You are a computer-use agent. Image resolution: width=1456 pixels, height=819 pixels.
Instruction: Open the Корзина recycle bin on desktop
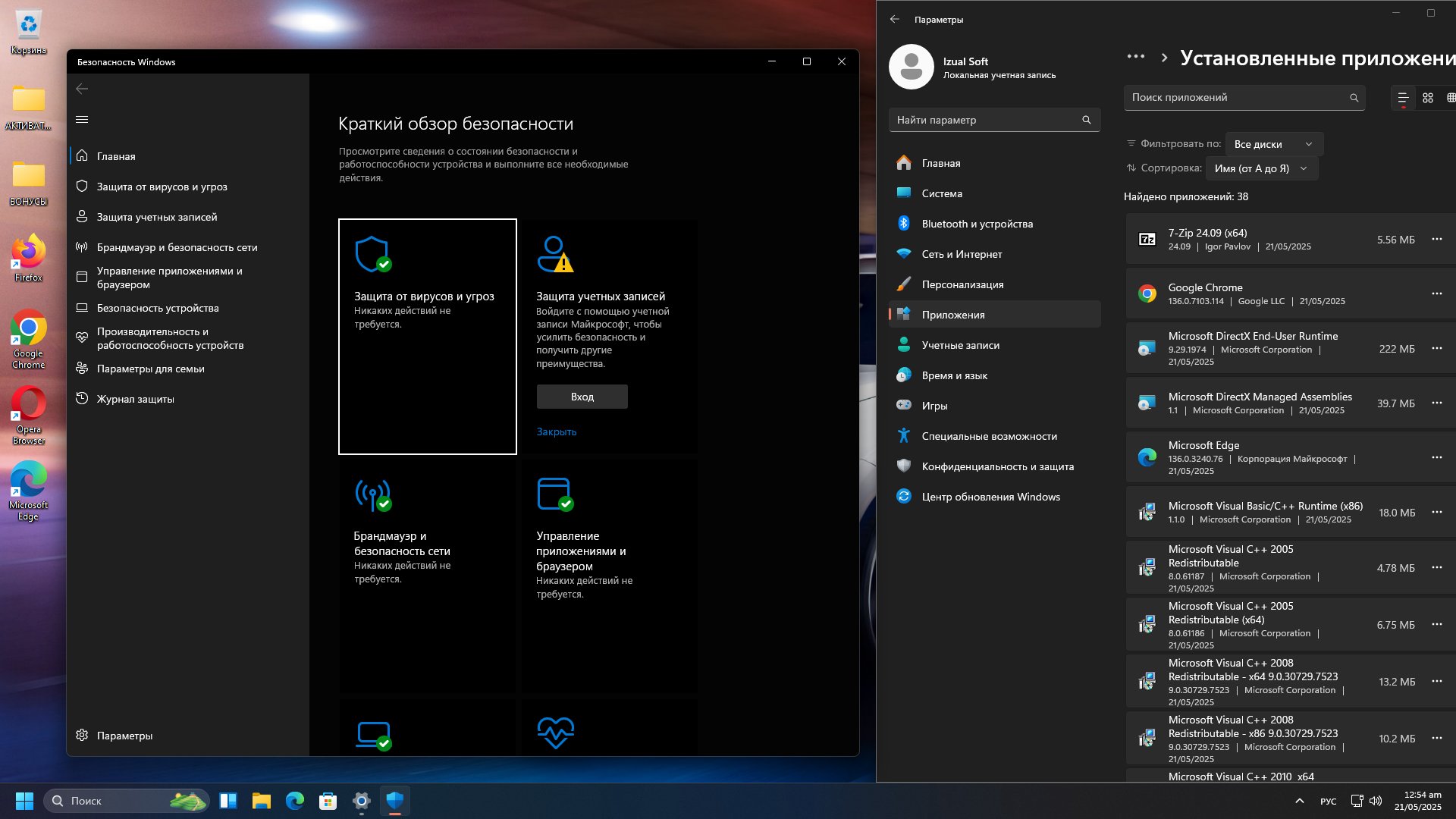point(28,33)
